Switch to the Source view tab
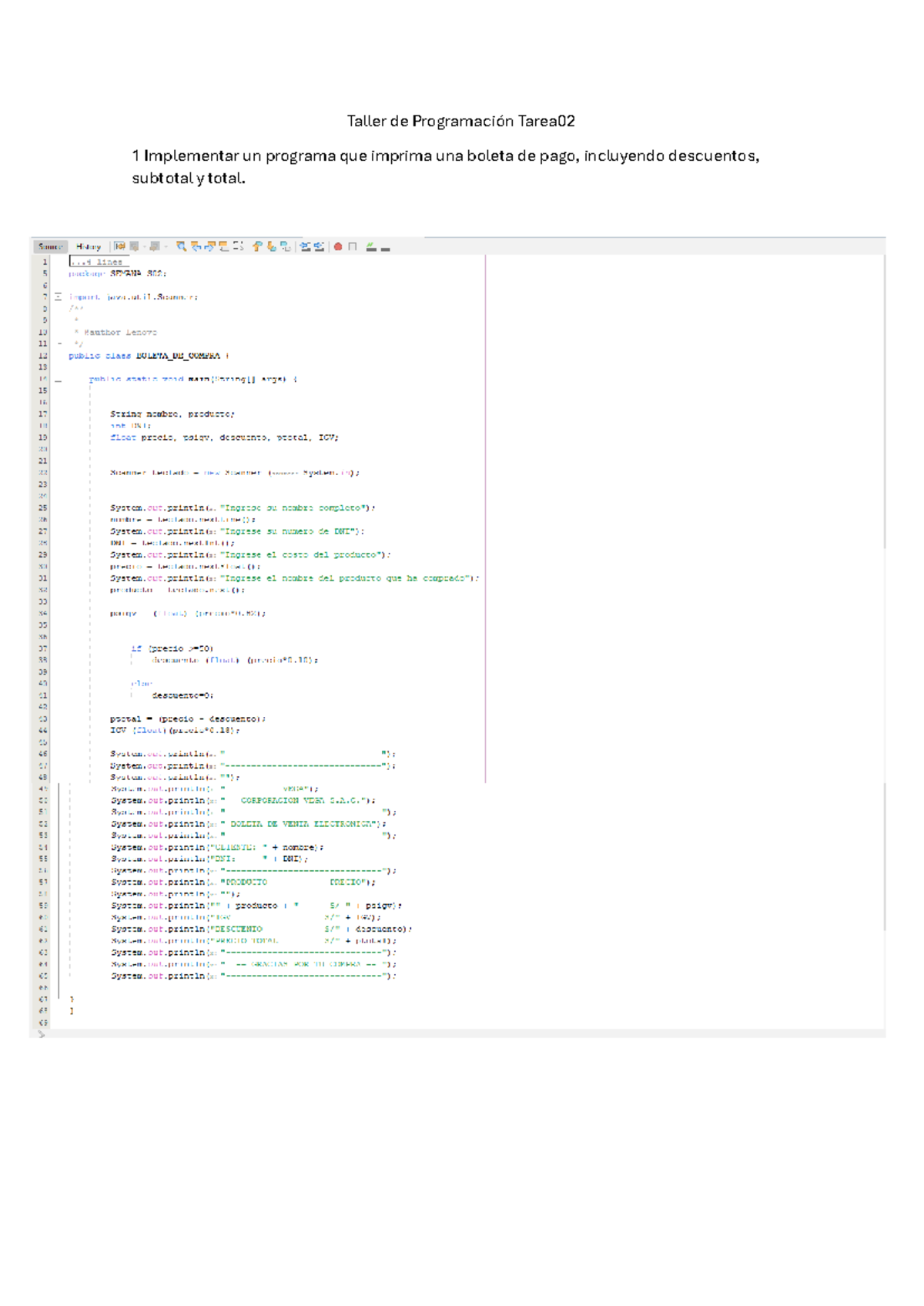The height and width of the screenshot is (1306, 924). (x=50, y=246)
